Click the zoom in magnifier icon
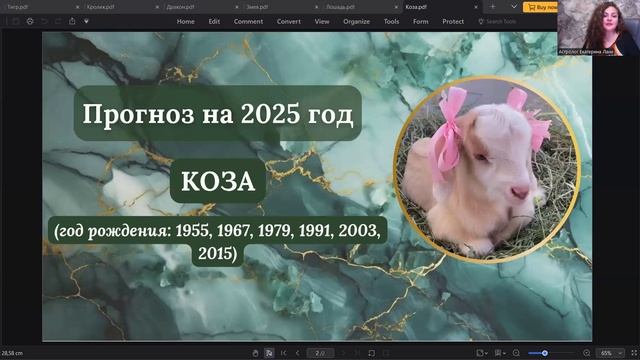Image resolution: width=640 pixels, height=360 pixels. pyautogui.click(x=587, y=353)
